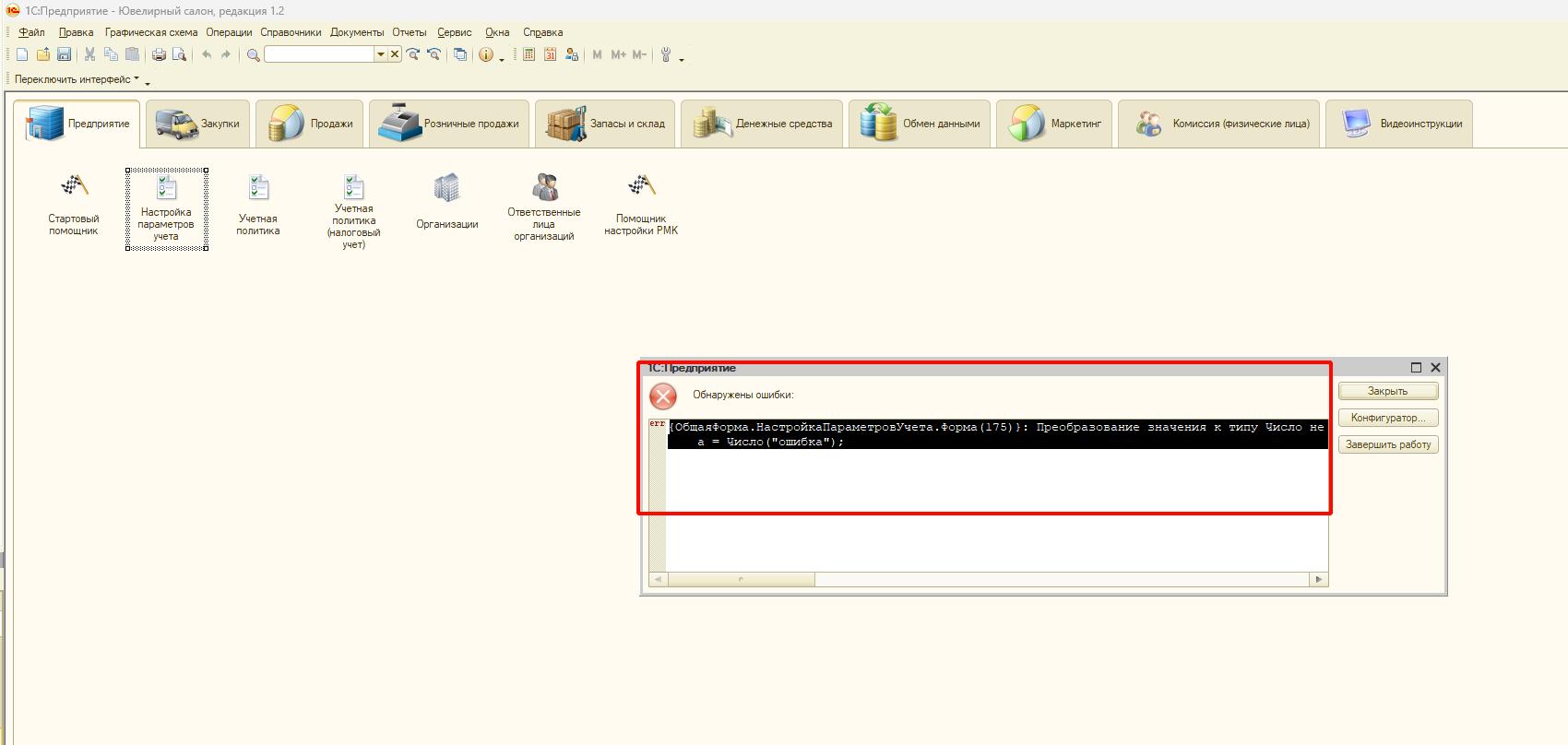The width and height of the screenshot is (1568, 745).
Task: Open the Calculator toolbar icon
Action: click(529, 54)
